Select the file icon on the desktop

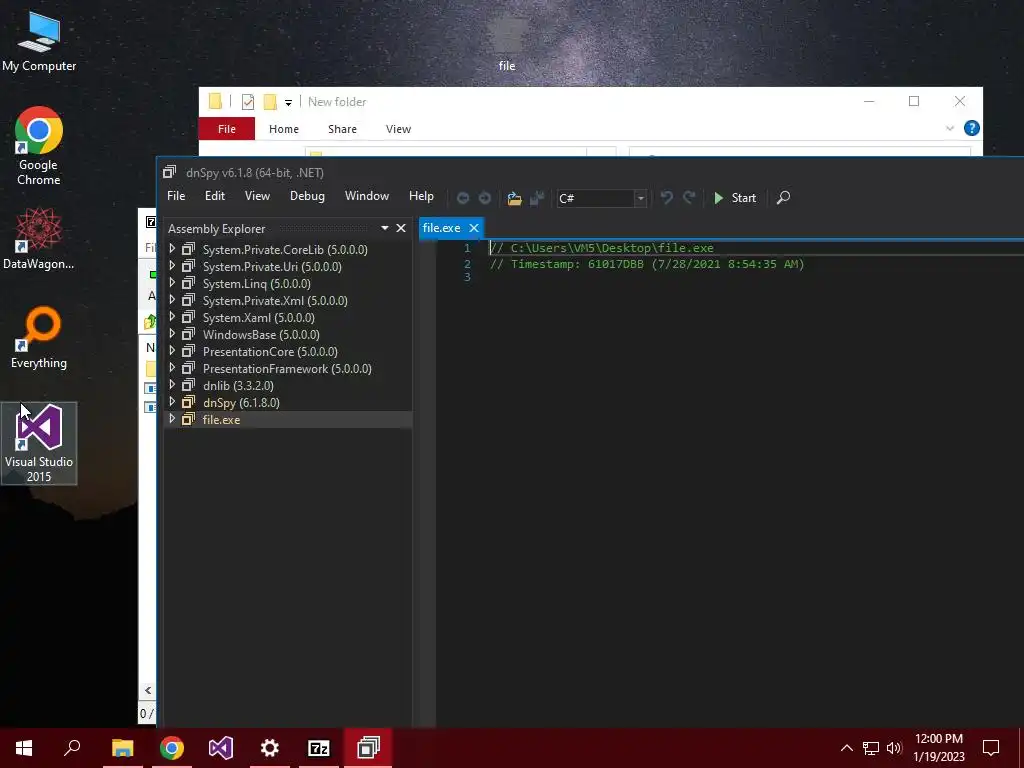(507, 44)
